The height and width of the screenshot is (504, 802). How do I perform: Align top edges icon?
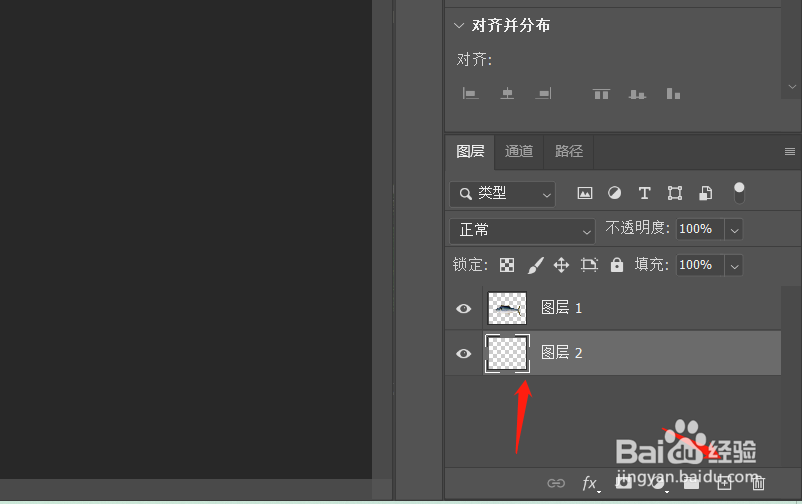tap(601, 94)
